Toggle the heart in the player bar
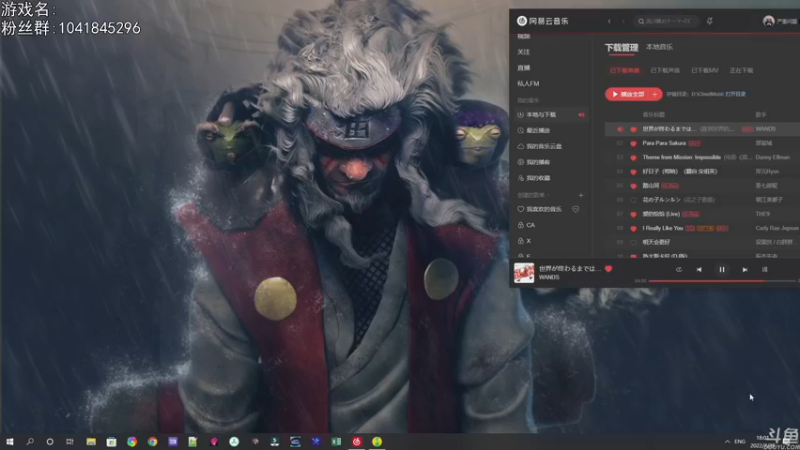 [x=609, y=269]
